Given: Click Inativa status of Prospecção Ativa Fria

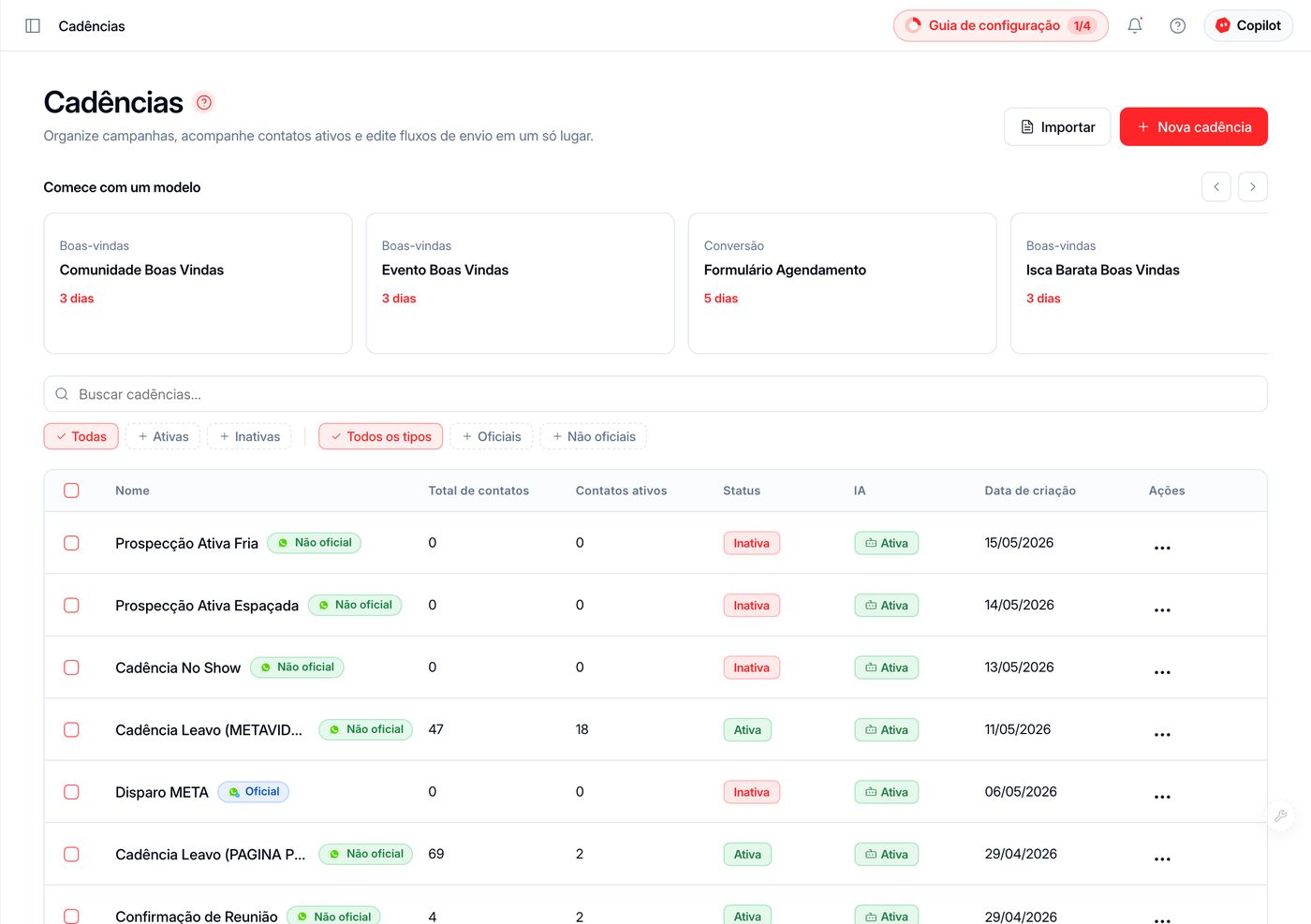Looking at the screenshot, I should pos(752,543).
